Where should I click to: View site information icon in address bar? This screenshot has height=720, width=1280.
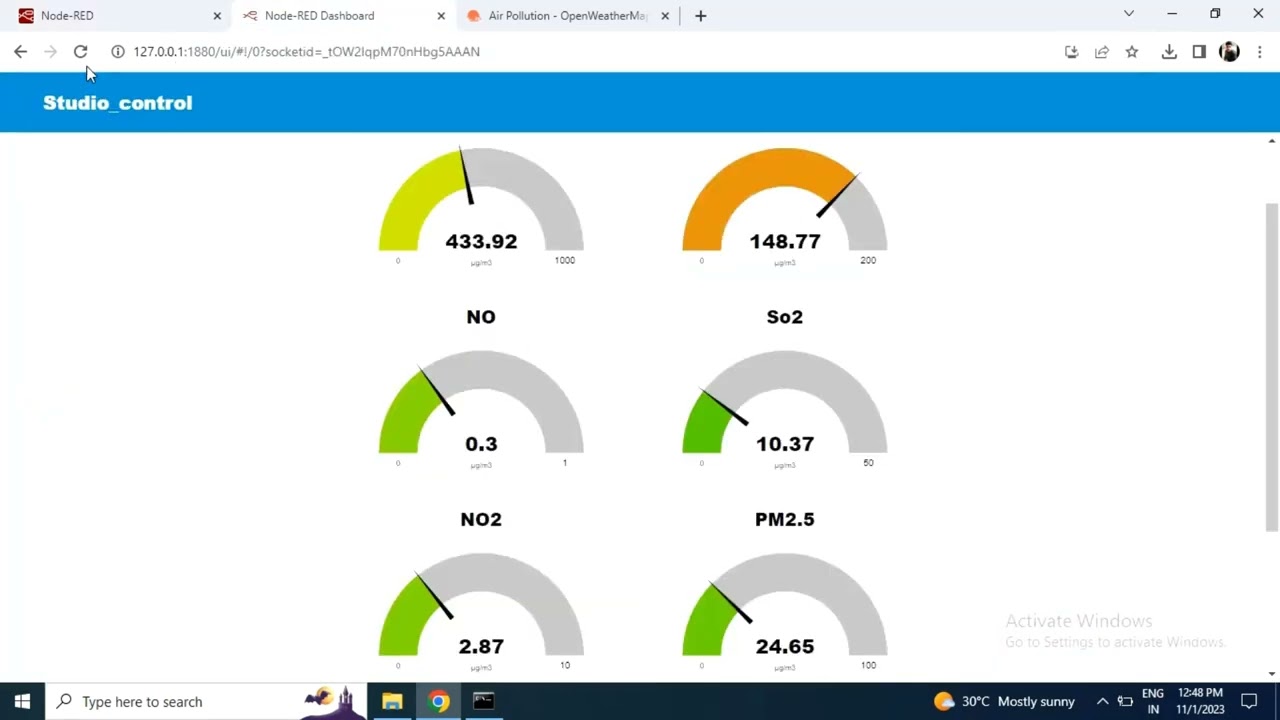[117, 52]
